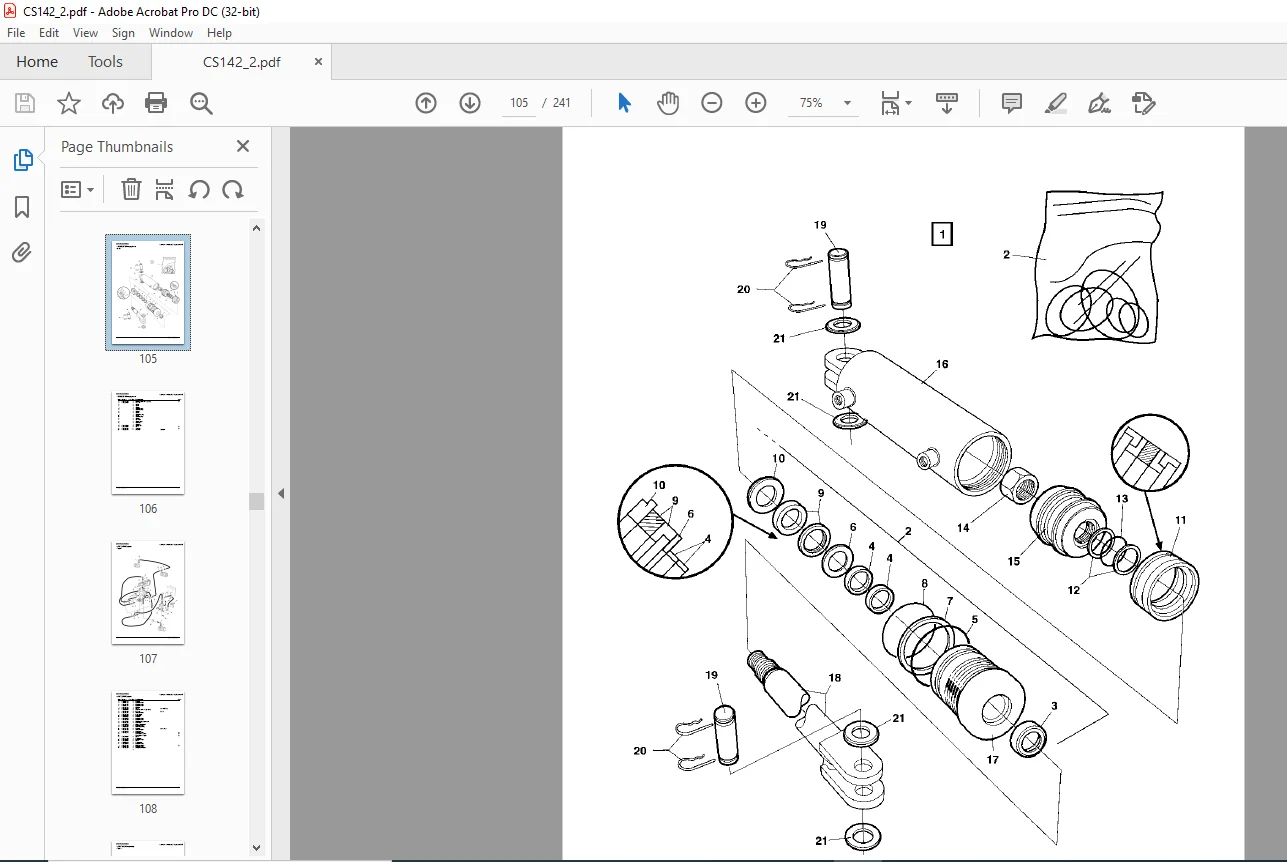
Task: Open the Sign menu
Action: (123, 33)
